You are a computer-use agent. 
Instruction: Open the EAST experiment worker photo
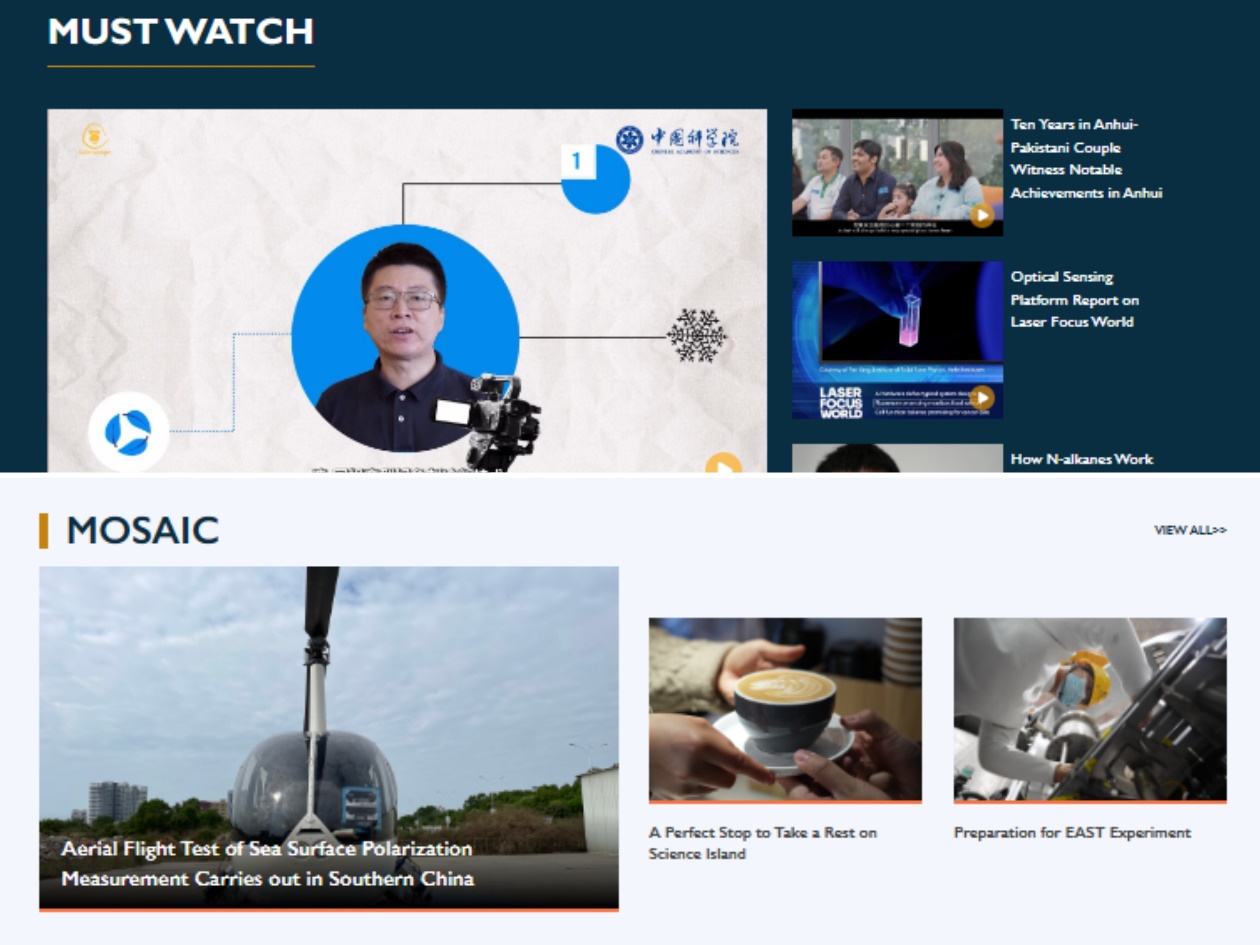pyautogui.click(x=1089, y=709)
